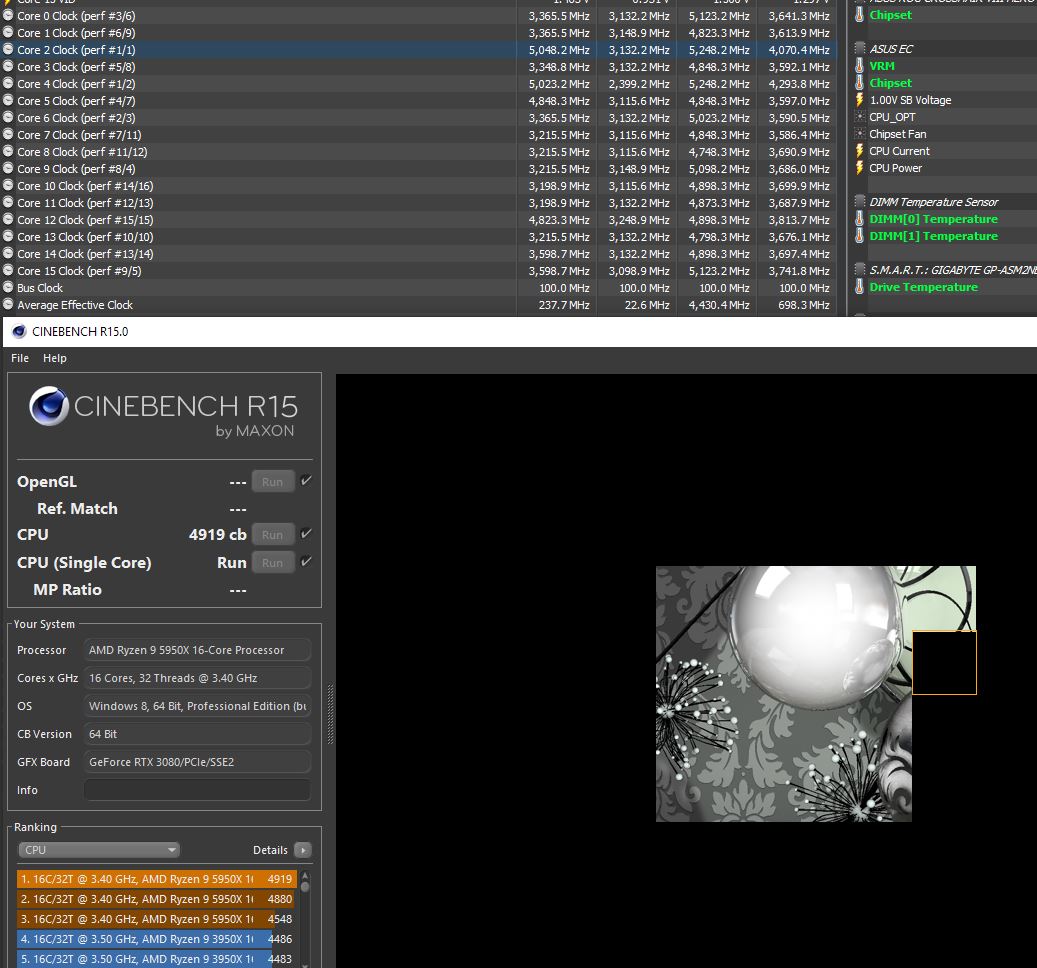Screen dimensions: 1037x968
Task: Click the clock icon for Bus Clock
Action: [8, 288]
